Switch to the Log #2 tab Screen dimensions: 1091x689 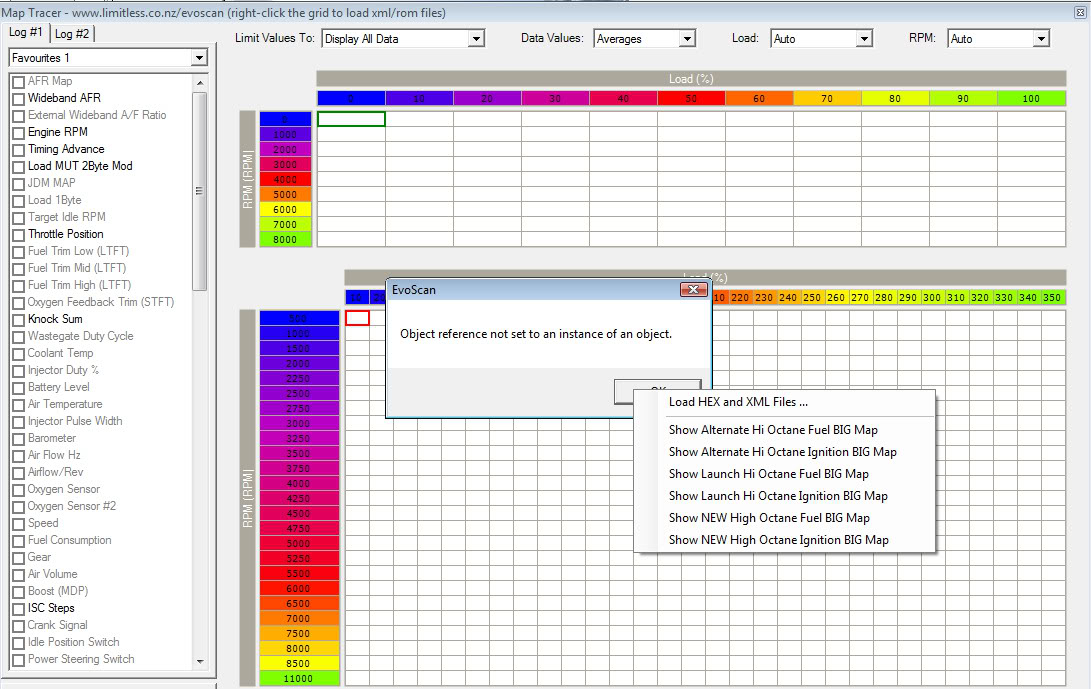coord(72,33)
